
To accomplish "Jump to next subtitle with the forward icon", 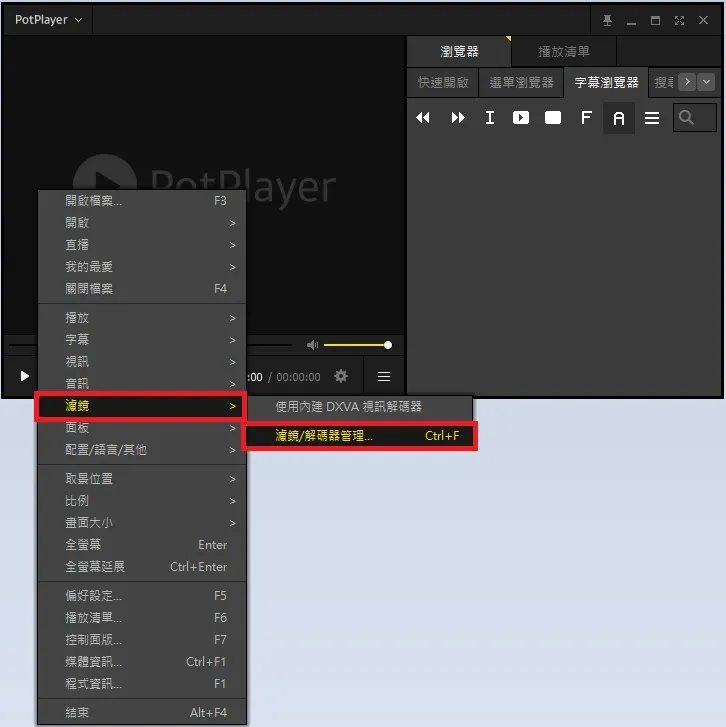I will pos(458,118).
